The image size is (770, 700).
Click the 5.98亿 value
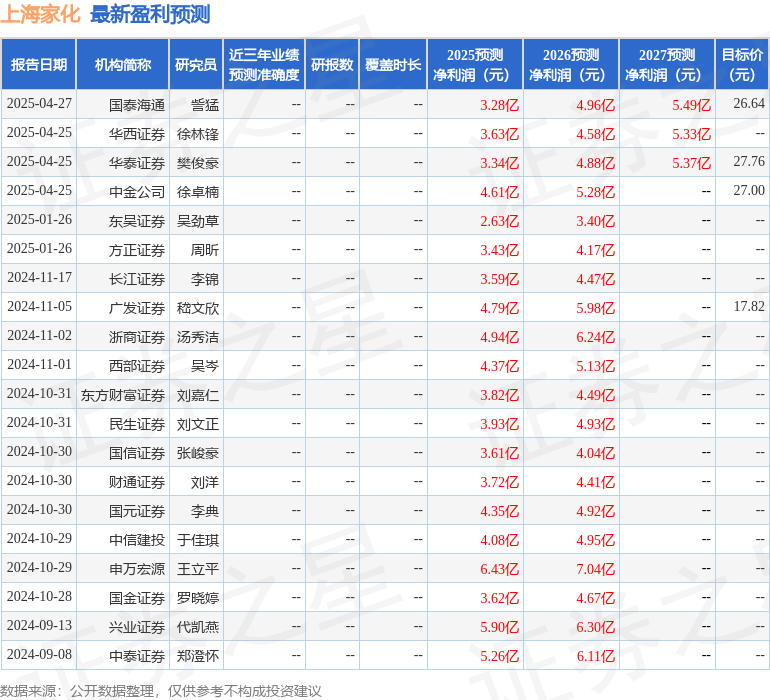[x=596, y=308]
